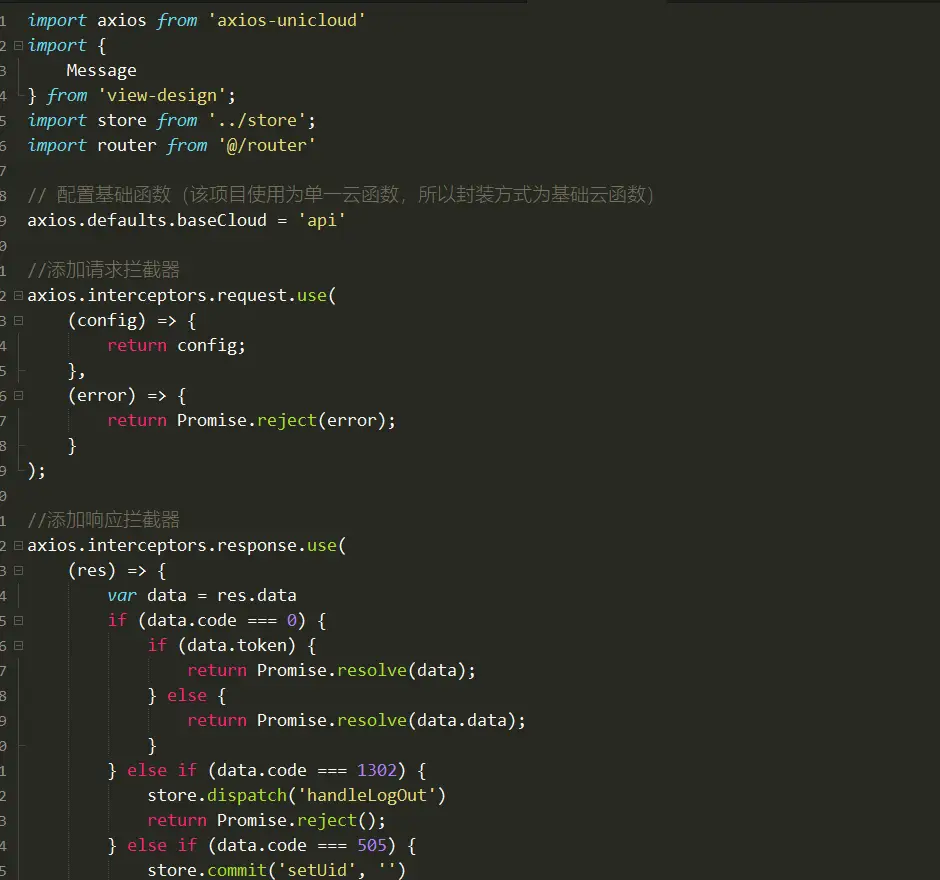Image resolution: width=940 pixels, height=880 pixels.
Task: Click the router identifier after import
Action: pos(126,146)
